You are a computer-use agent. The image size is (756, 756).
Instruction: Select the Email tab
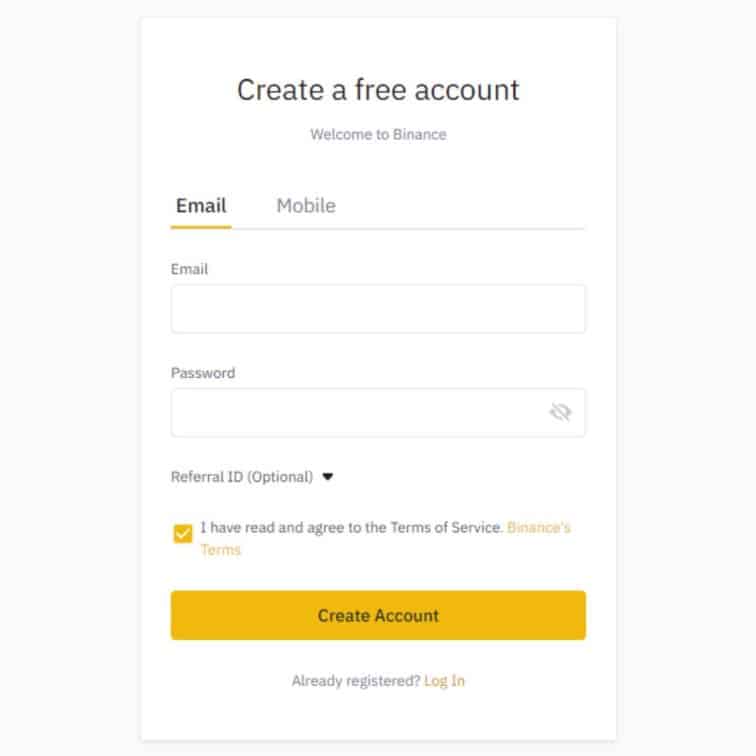click(201, 206)
